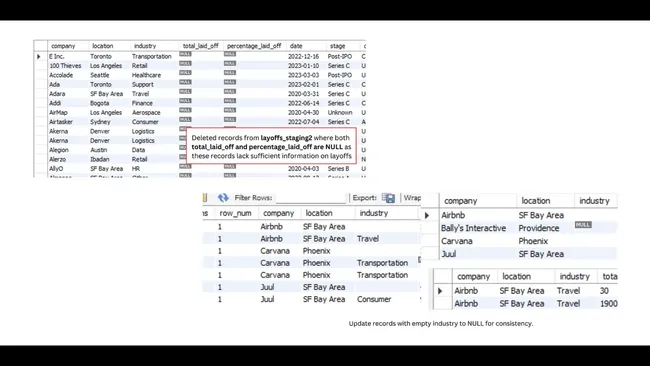
Task: Select the 100 Thieves company cell
Action: coord(65,65)
